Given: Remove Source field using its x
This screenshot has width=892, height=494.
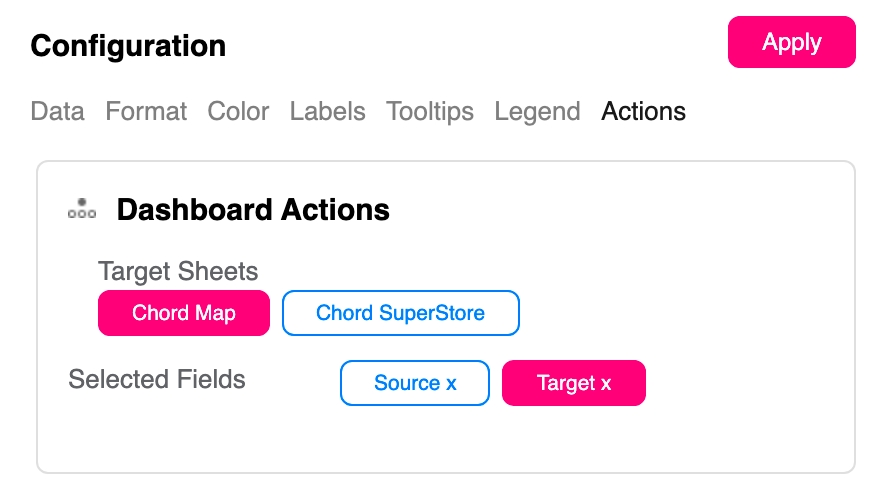Looking at the screenshot, I should coord(452,383).
